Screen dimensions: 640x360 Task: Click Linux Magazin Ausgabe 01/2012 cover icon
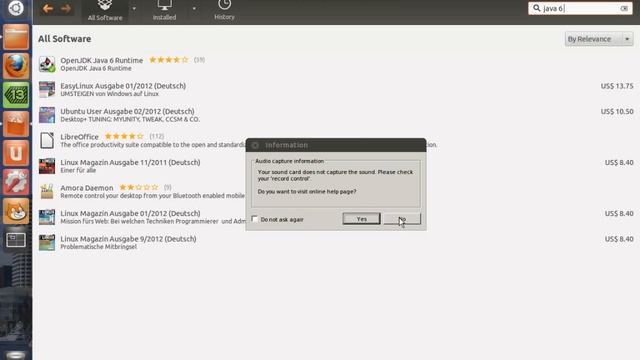tap(47, 217)
